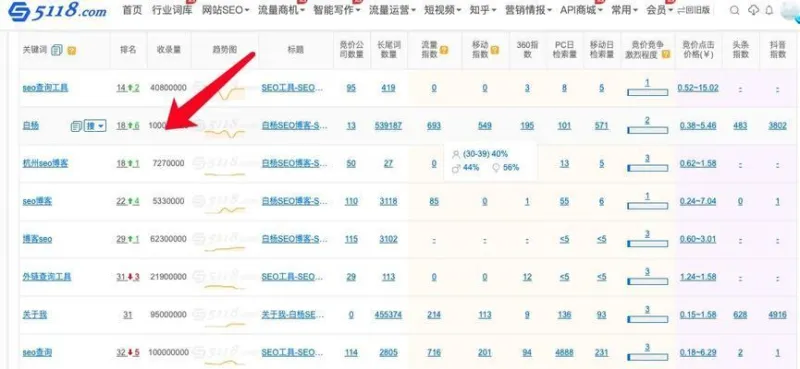Click copy icon in 白杨 row
This screenshot has height=369, width=800.
(x=77, y=126)
